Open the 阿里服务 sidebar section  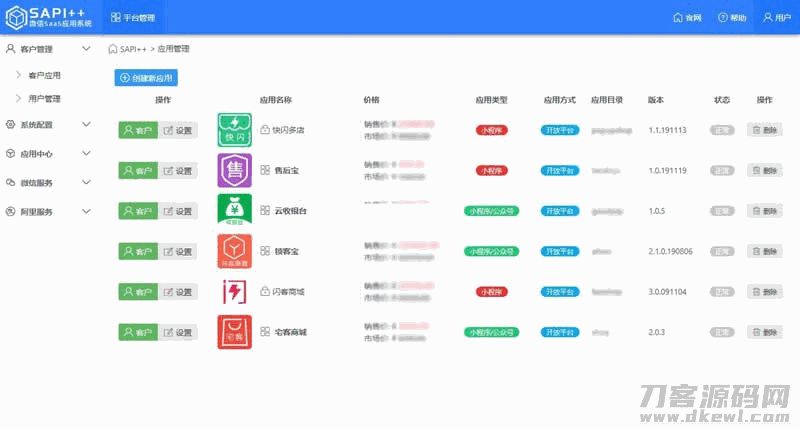(47, 212)
